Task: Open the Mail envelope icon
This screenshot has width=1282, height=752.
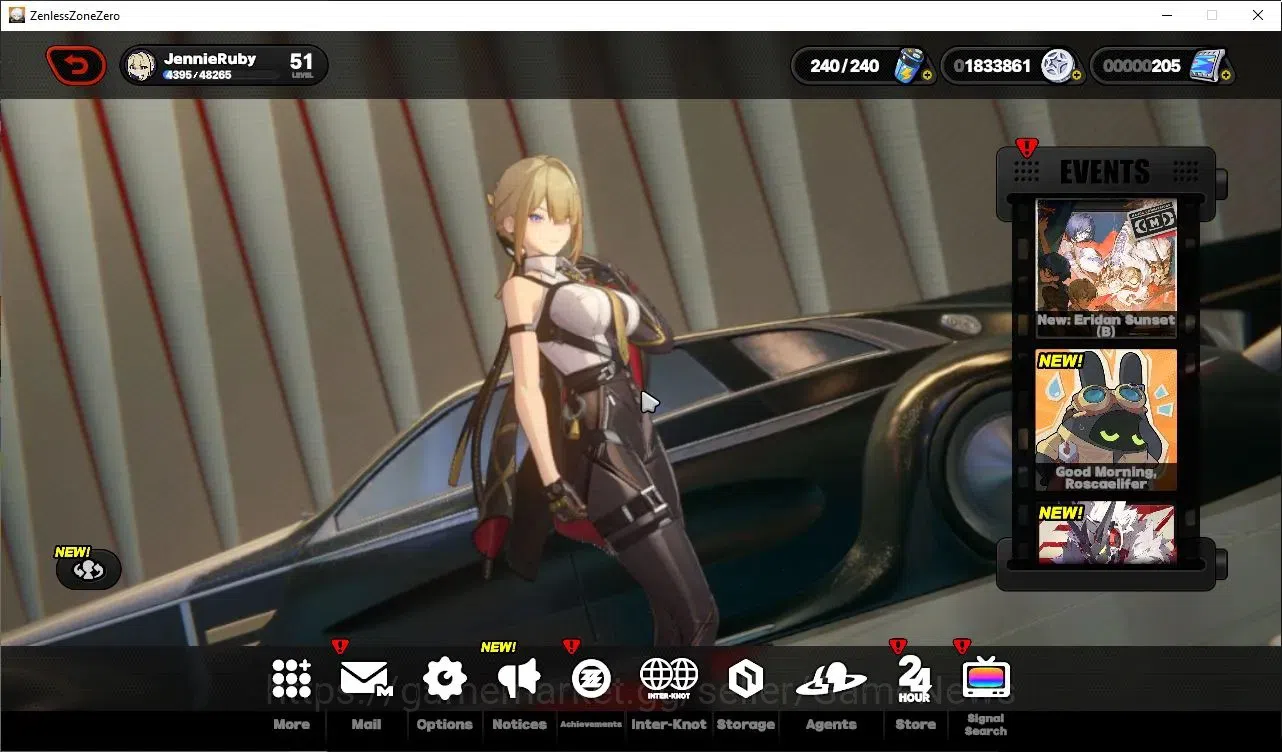Action: (365, 680)
